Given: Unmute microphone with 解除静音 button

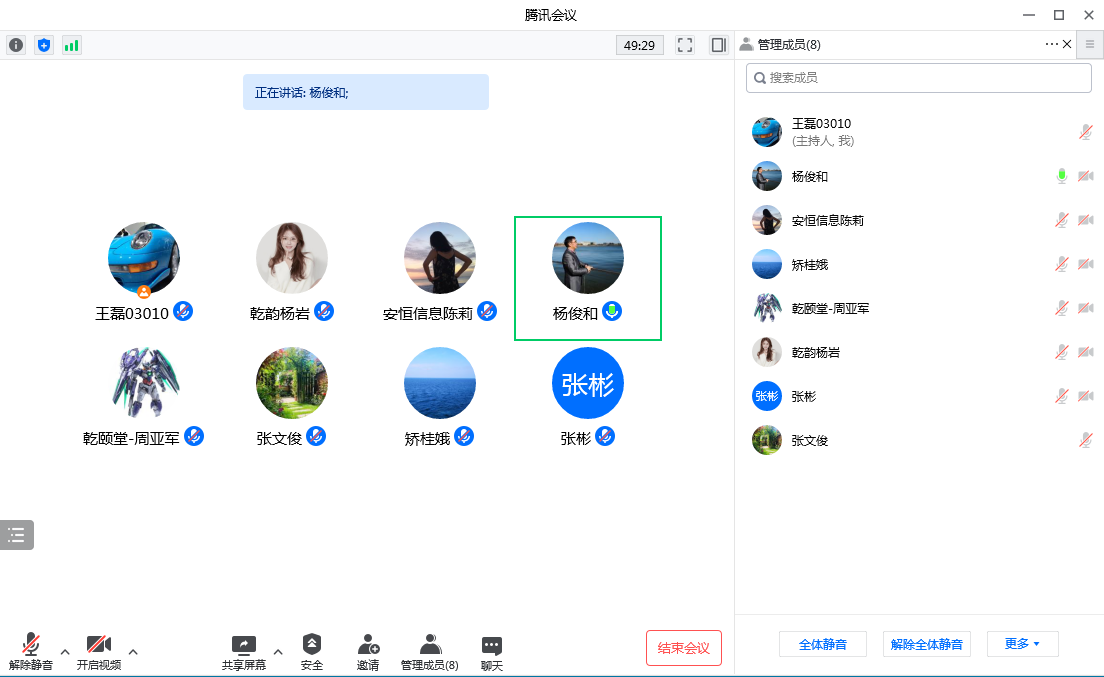Looking at the screenshot, I should click(x=31, y=652).
